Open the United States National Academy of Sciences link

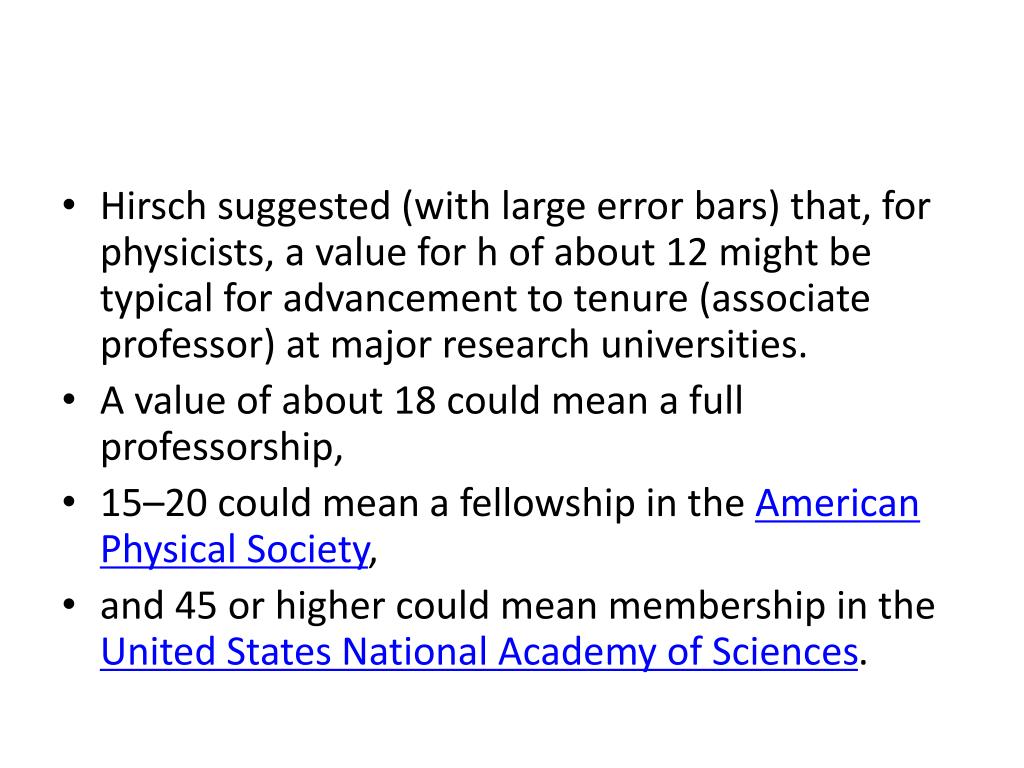tap(479, 652)
